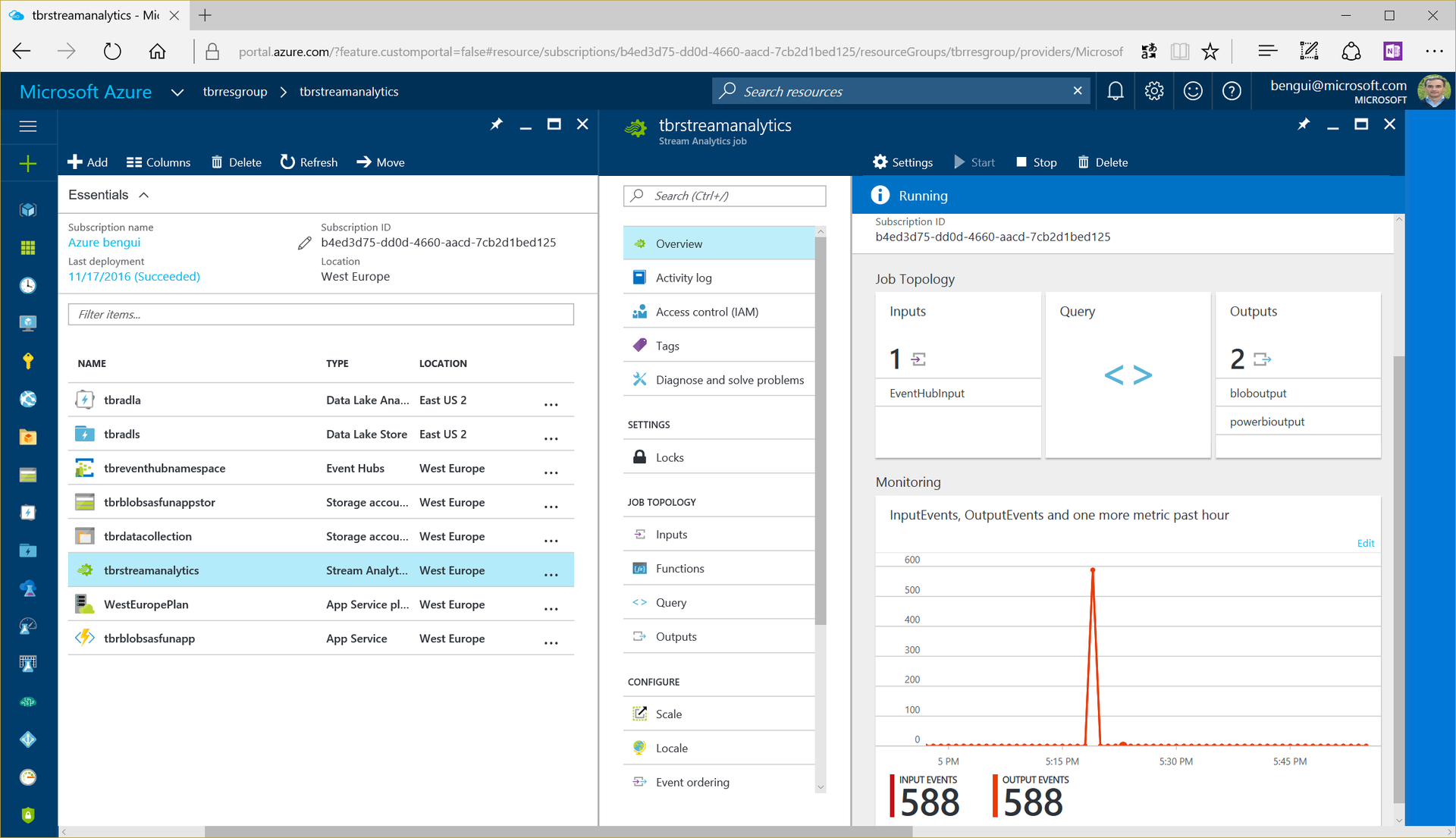
Task: Open notifications bell in Azure header
Action: click(1115, 92)
